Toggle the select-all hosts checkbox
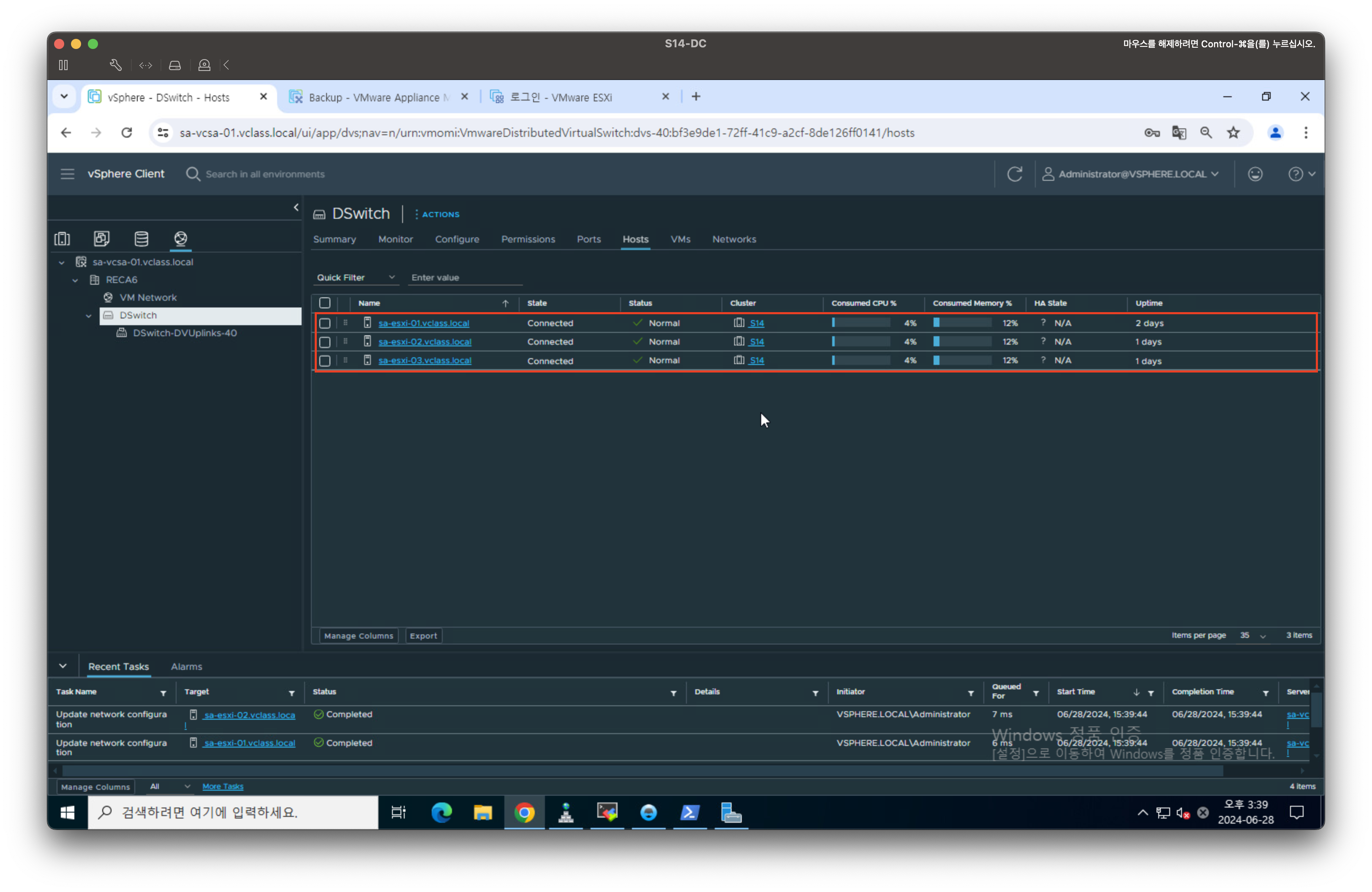1372x892 pixels. click(325, 303)
